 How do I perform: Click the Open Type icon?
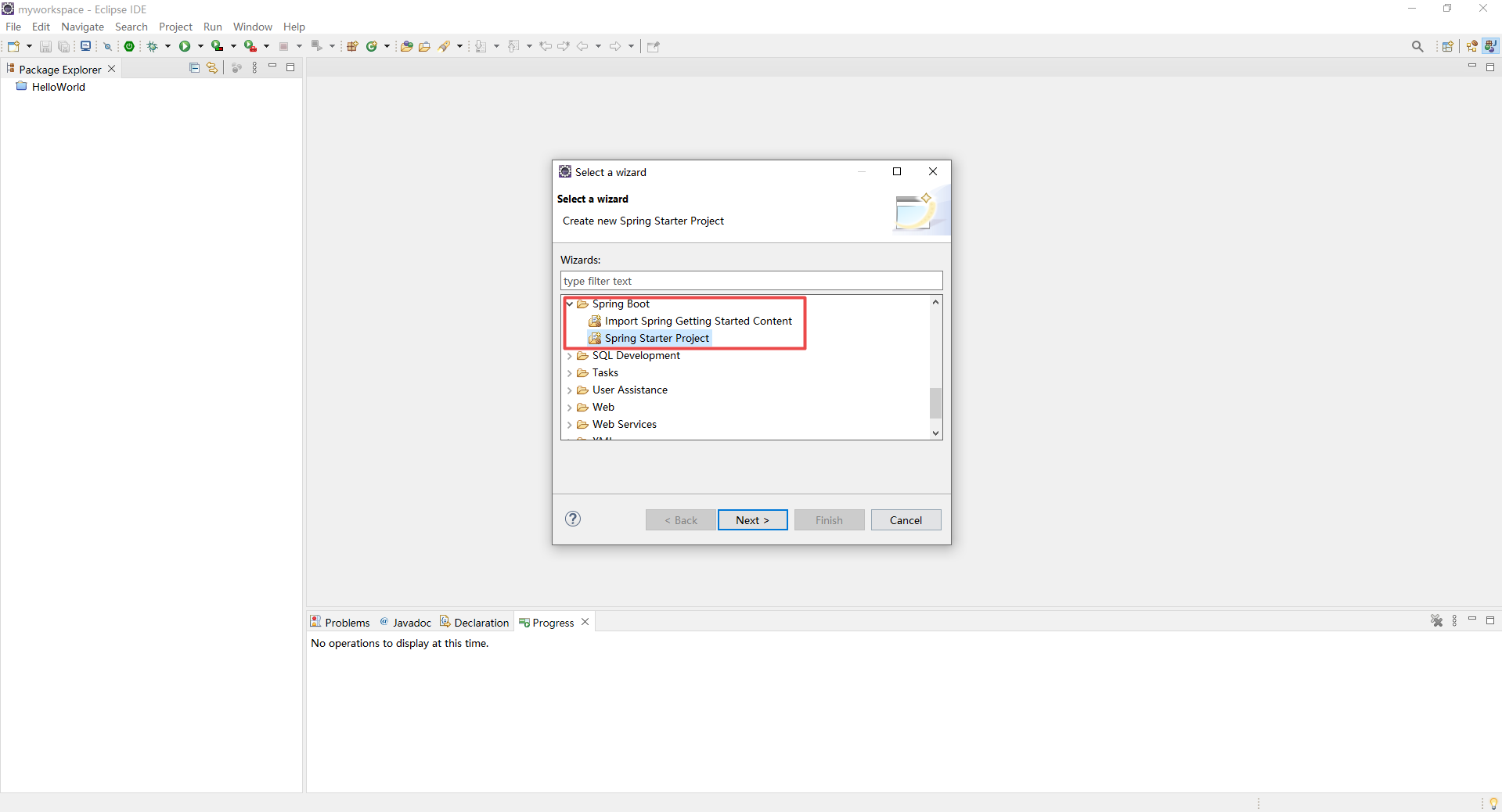pyautogui.click(x=406, y=46)
